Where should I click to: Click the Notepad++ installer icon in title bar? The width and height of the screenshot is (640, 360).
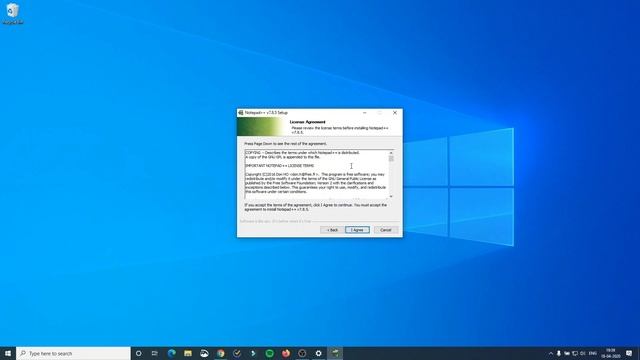tap(241, 113)
